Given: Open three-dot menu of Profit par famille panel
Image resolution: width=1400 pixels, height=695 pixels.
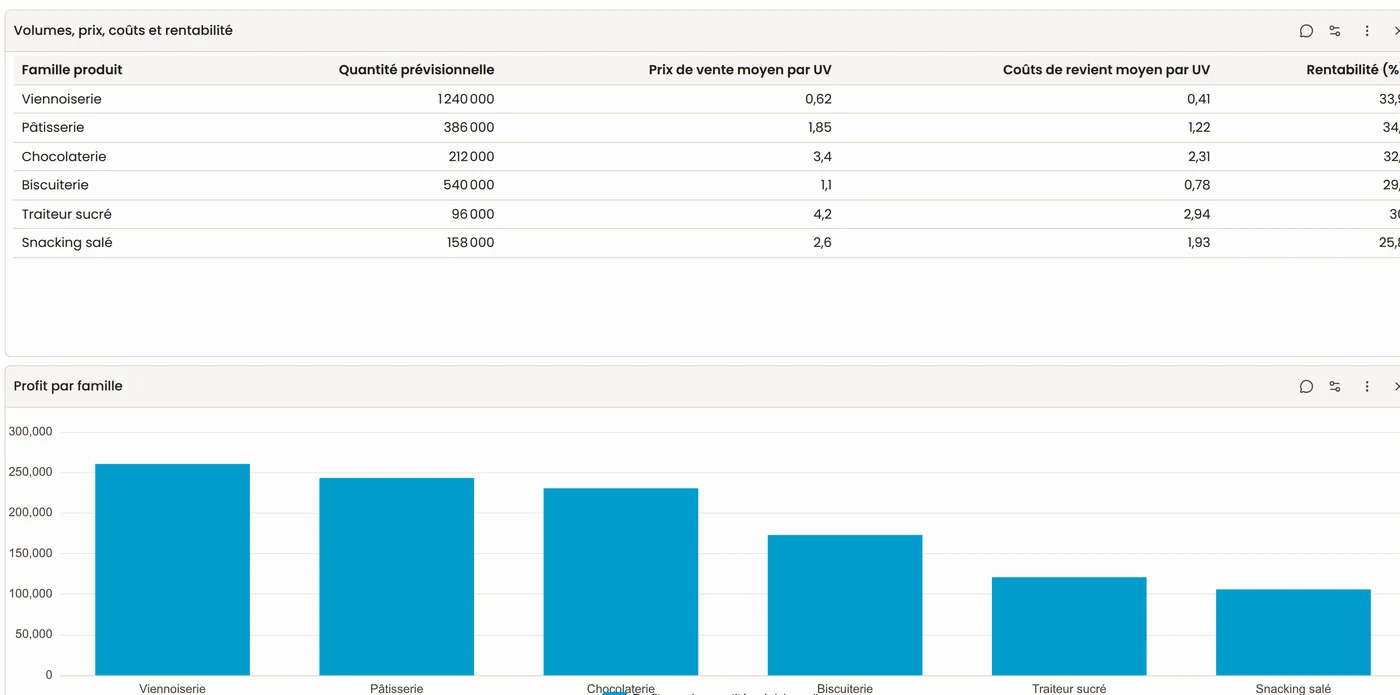Looking at the screenshot, I should (1367, 387).
